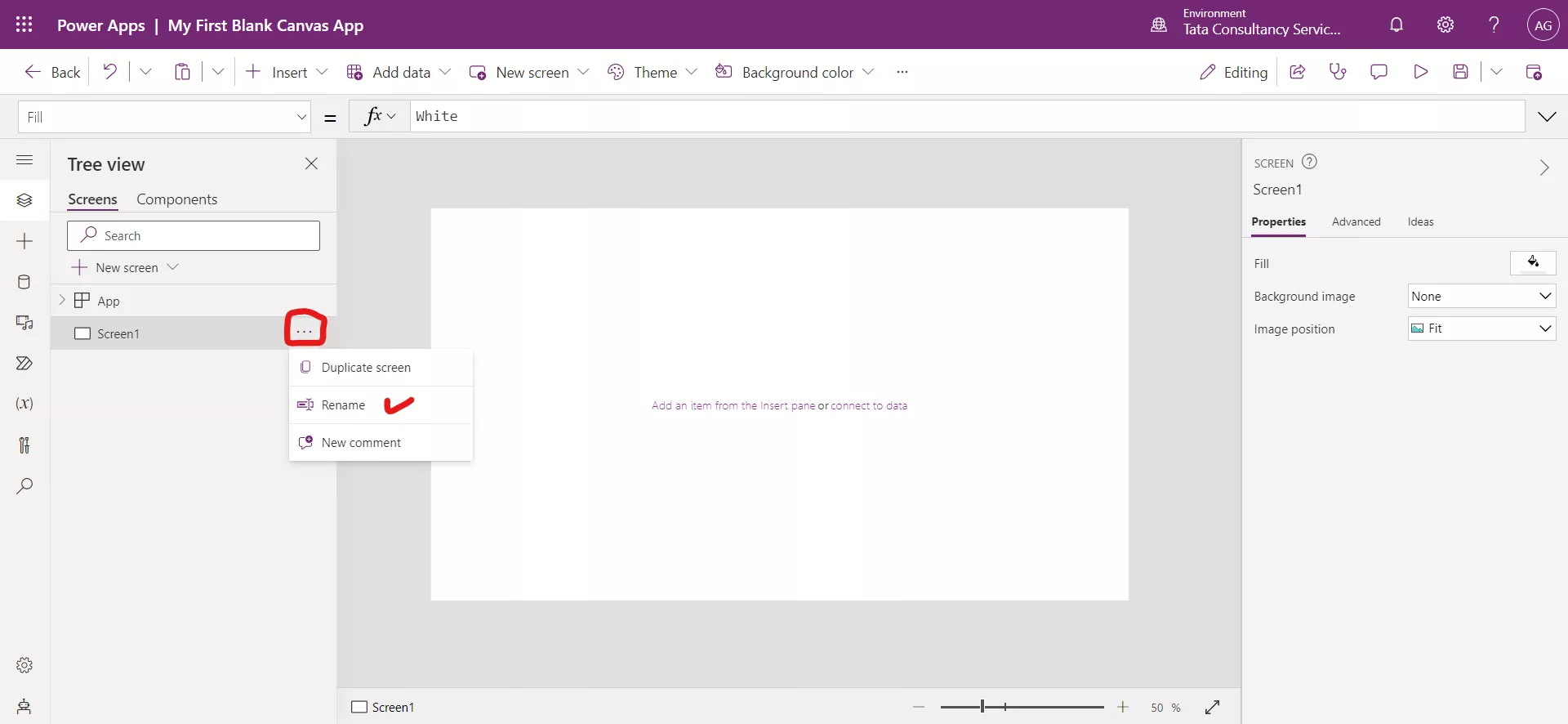Click the Back button
The width and height of the screenshot is (1568, 724).
pyautogui.click(x=52, y=72)
